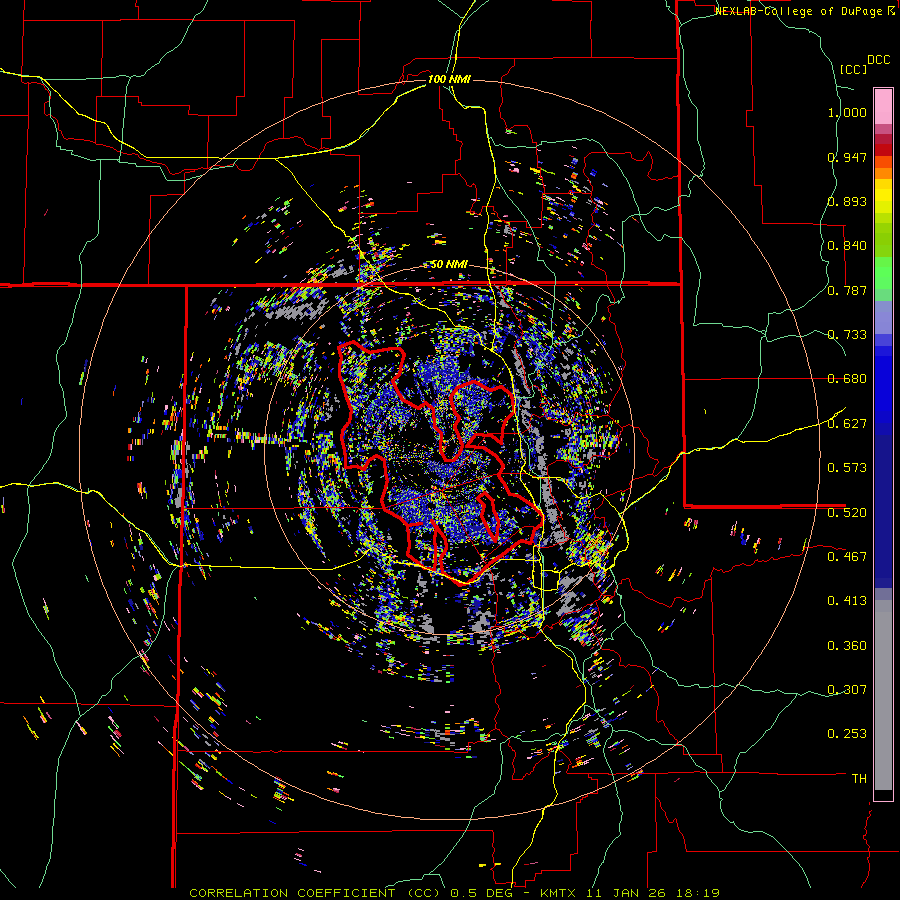
Task: Select the 0.573 legend value
Action: coord(847,468)
